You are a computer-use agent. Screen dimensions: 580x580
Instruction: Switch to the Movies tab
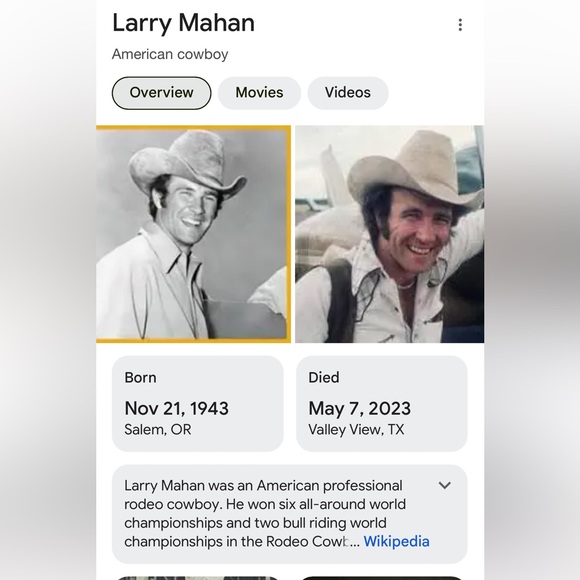(259, 93)
